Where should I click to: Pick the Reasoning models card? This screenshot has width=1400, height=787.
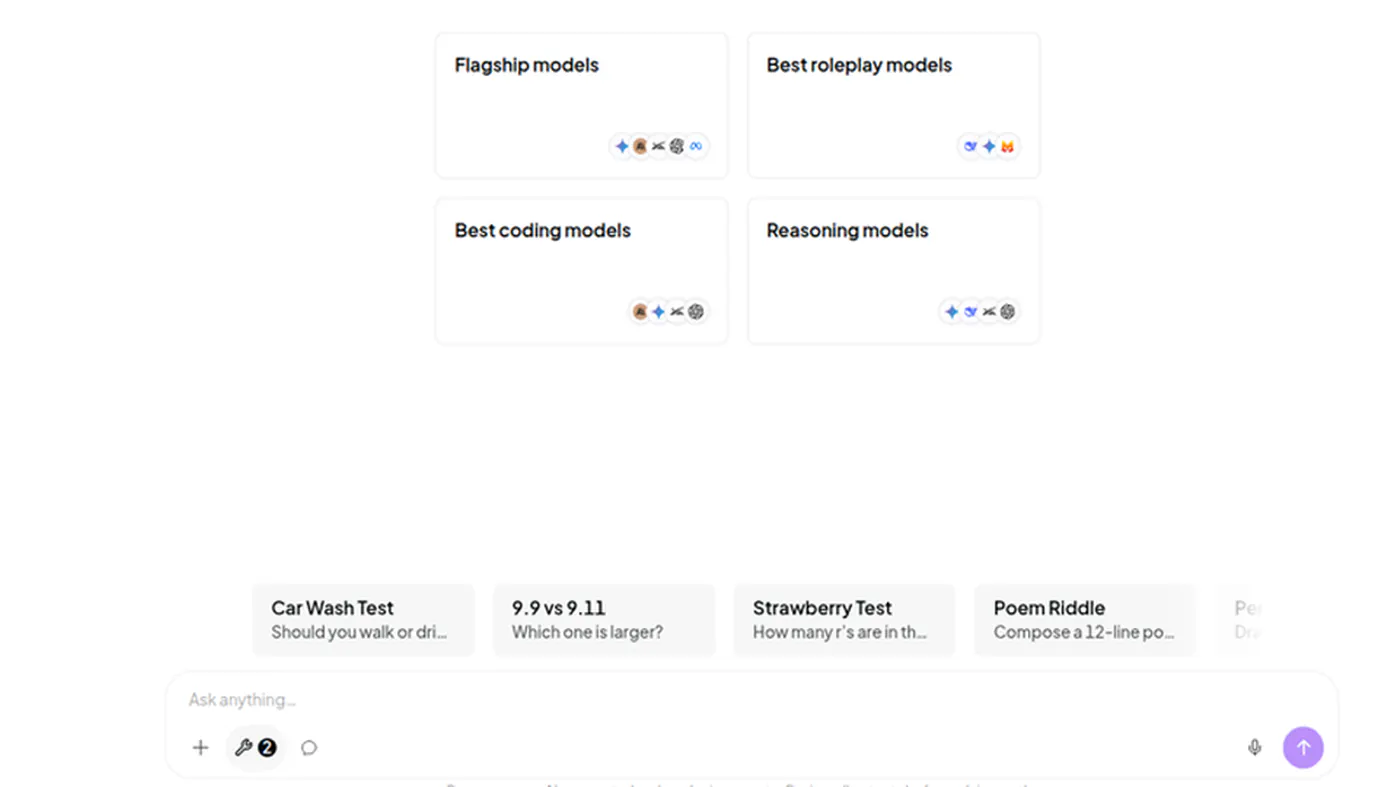point(894,271)
